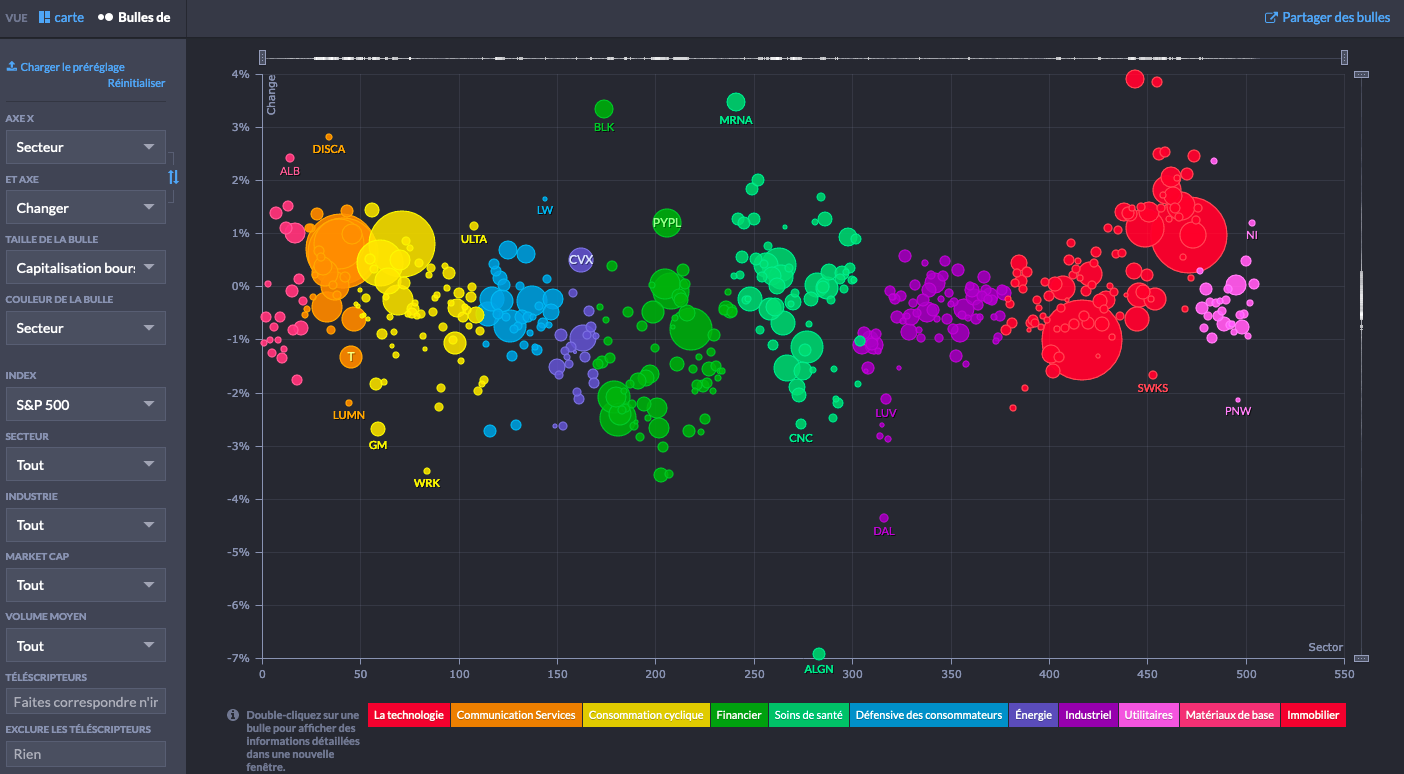Focus the TÉLÉSCRIPTEURS match input field

click(x=86, y=702)
